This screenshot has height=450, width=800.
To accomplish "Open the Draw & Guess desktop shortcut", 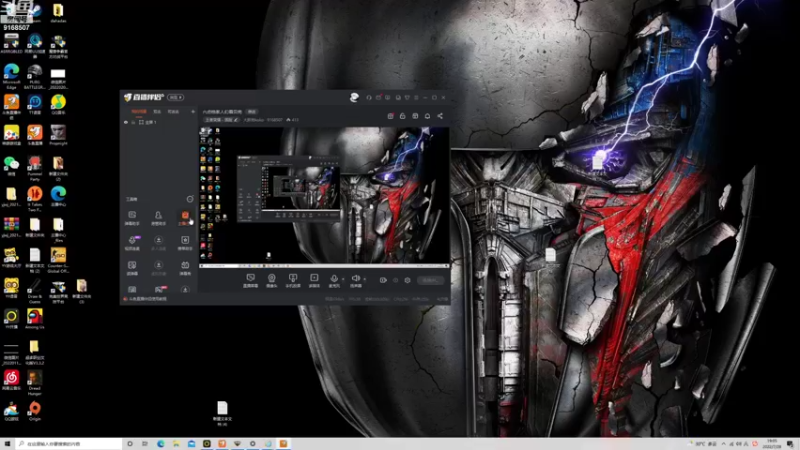I will pos(35,291).
